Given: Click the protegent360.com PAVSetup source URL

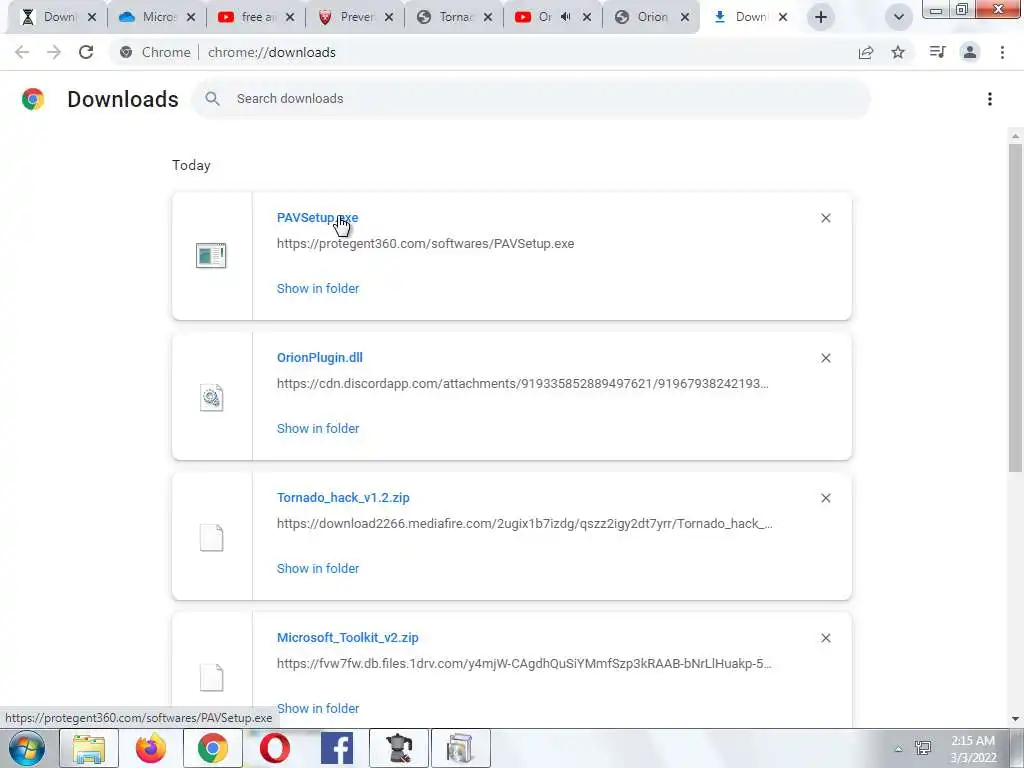Looking at the screenshot, I should coord(425,244).
